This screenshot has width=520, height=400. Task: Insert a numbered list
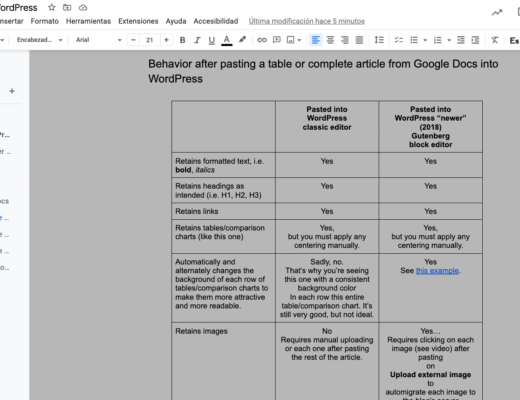[438, 40]
